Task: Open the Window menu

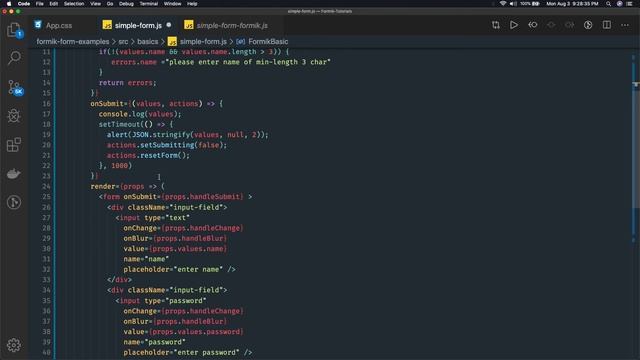Action: 173,4
